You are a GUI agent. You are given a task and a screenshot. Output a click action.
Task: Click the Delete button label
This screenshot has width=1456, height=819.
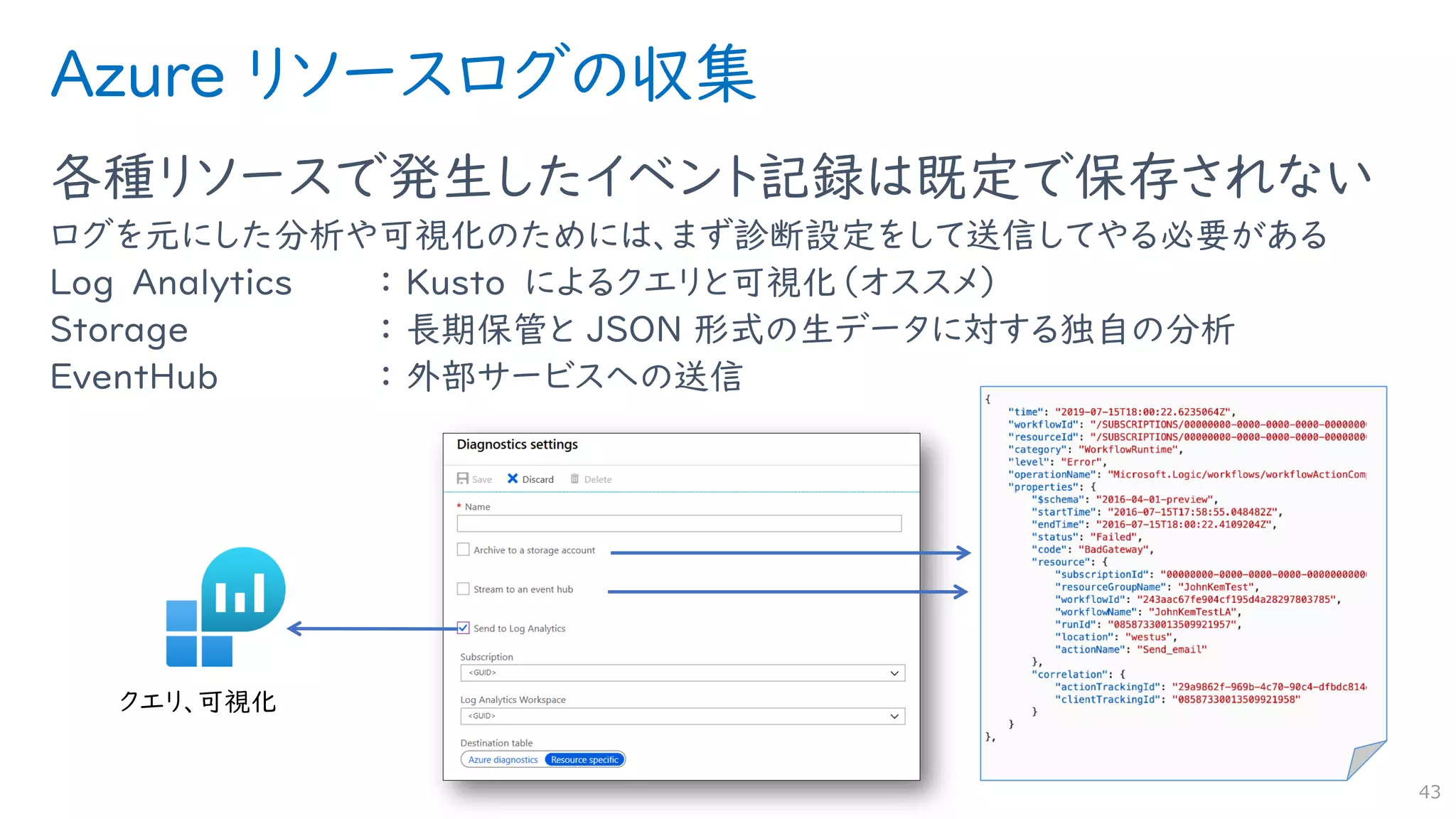tap(598, 479)
